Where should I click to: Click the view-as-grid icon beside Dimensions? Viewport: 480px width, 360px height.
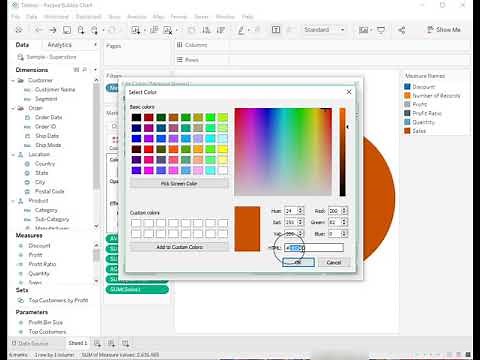tap(76, 70)
